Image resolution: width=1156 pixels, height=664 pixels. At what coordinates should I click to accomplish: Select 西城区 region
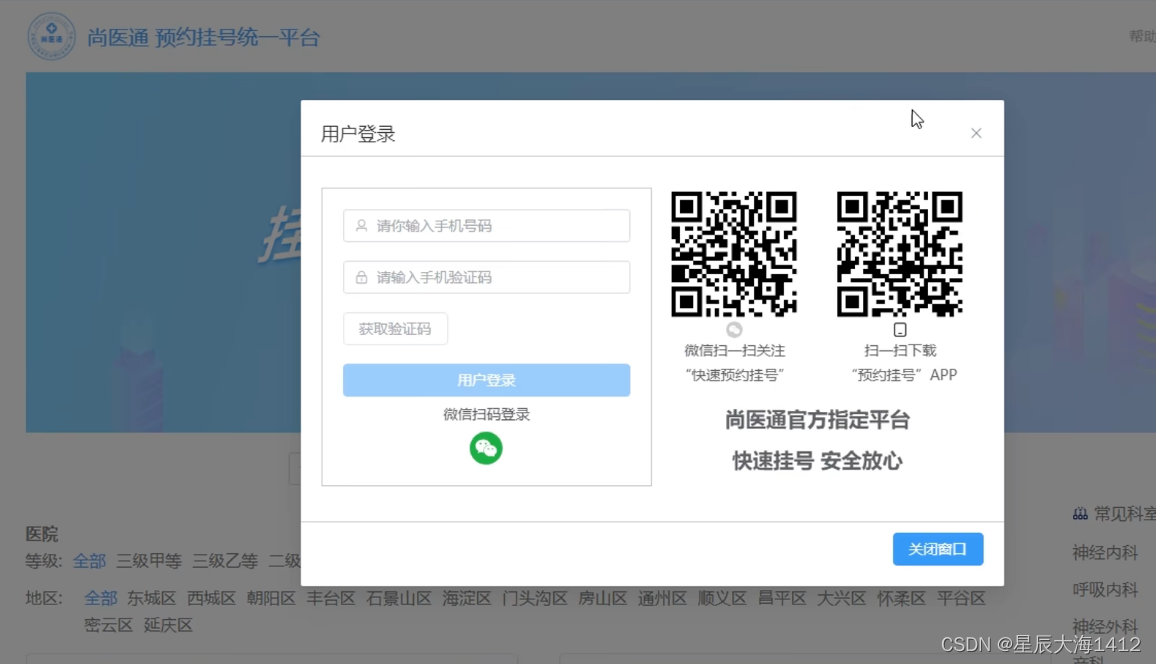[211, 598]
